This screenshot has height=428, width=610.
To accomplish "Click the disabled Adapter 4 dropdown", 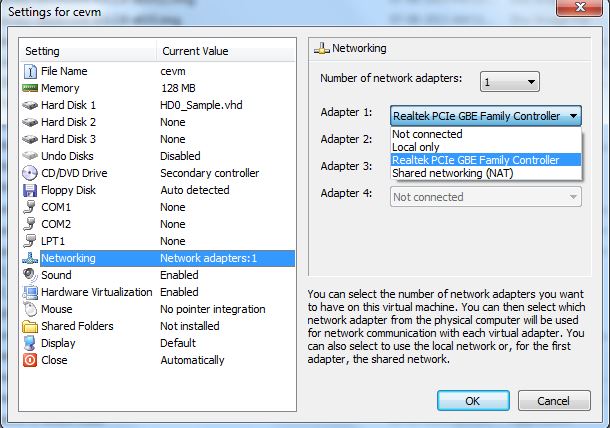I will click(x=486, y=197).
